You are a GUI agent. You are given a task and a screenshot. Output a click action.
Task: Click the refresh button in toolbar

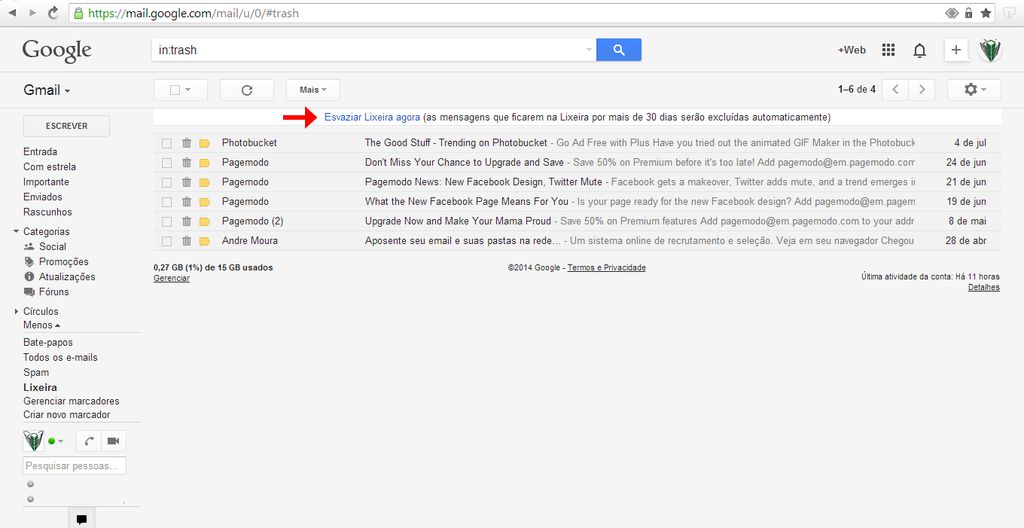(x=247, y=90)
